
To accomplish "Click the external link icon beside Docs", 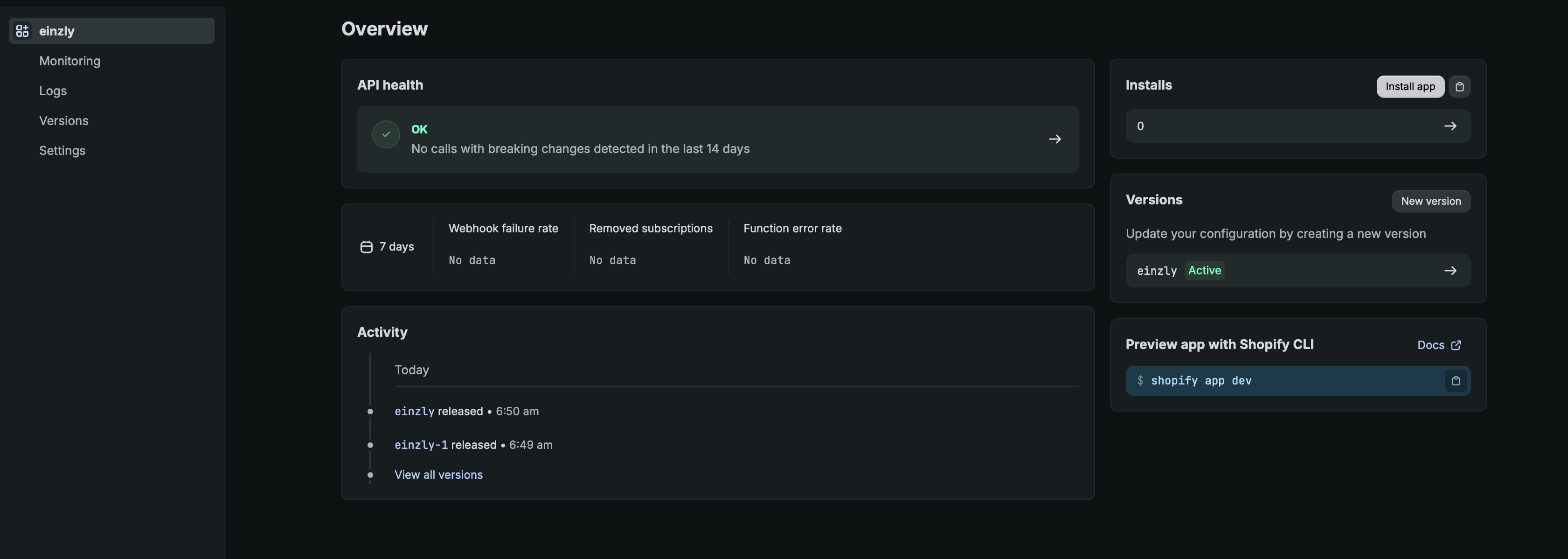I will 1456,345.
